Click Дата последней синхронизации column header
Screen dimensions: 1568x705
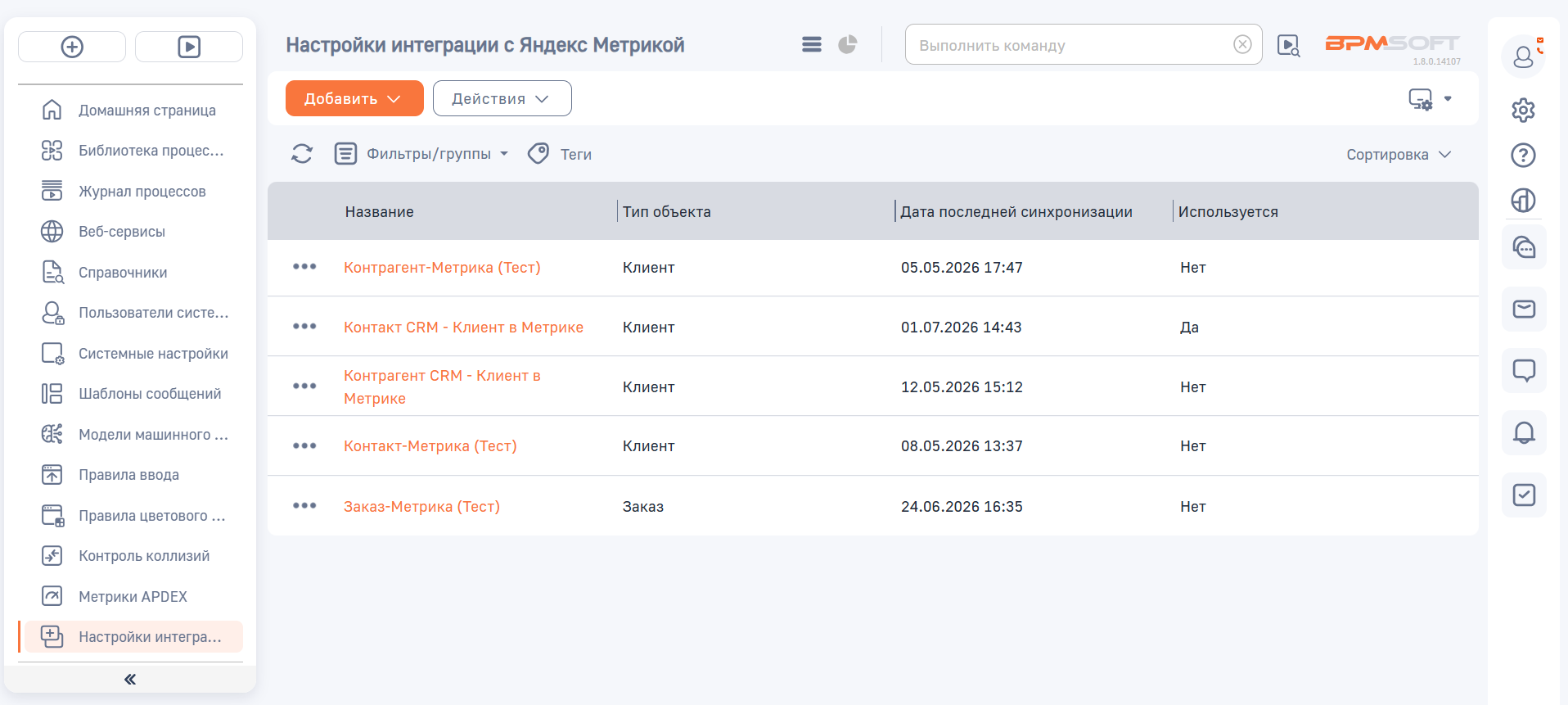(1016, 212)
